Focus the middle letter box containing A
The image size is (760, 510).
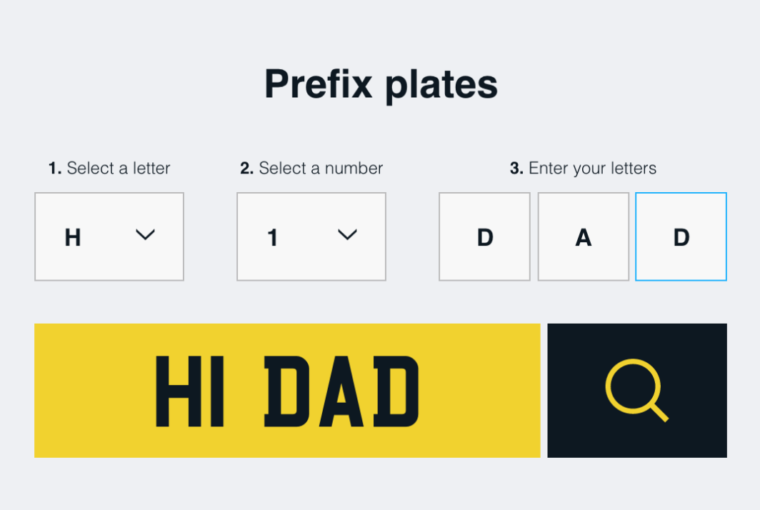(583, 237)
